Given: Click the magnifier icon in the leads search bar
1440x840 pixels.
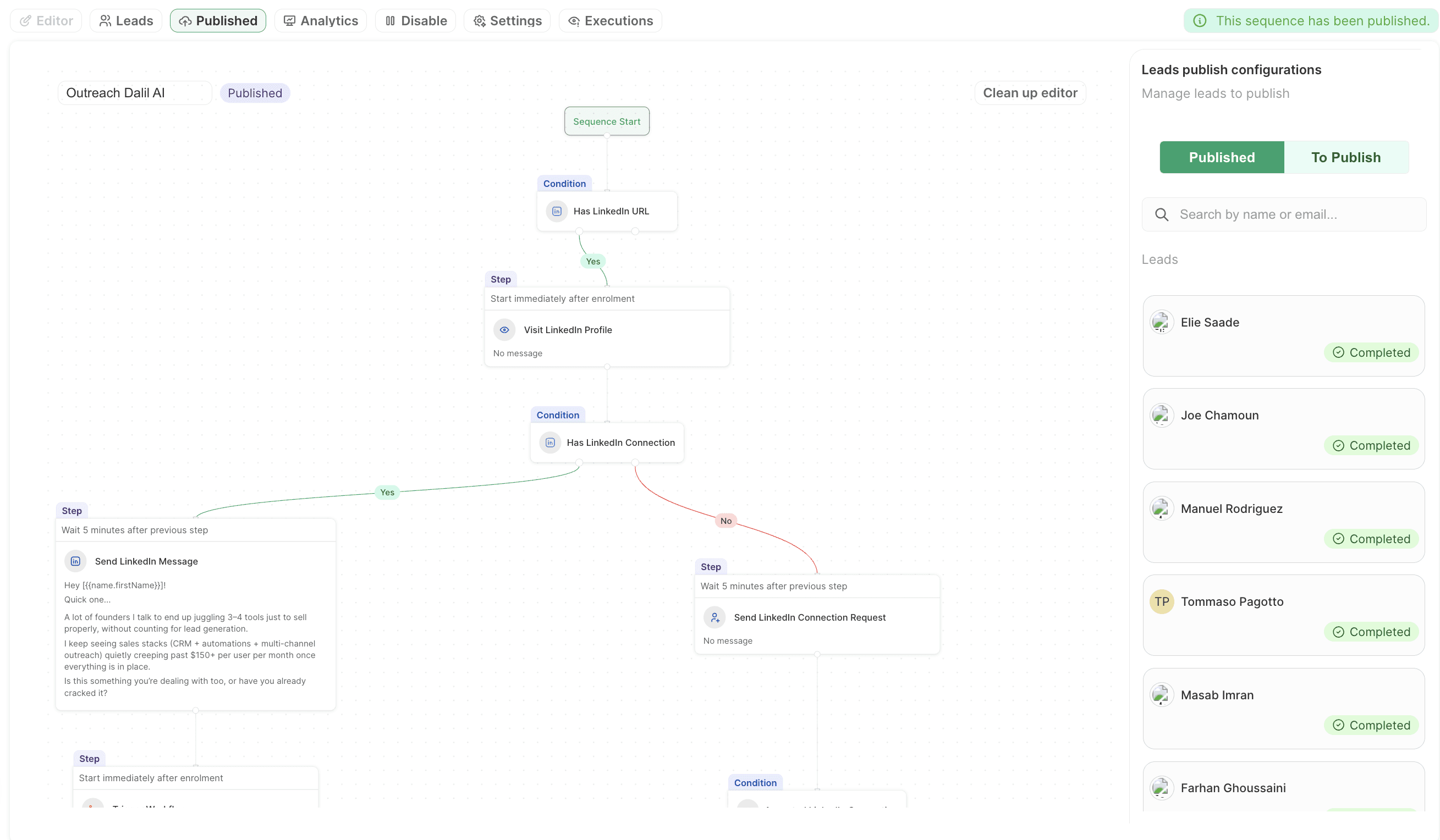Looking at the screenshot, I should coord(1162,214).
